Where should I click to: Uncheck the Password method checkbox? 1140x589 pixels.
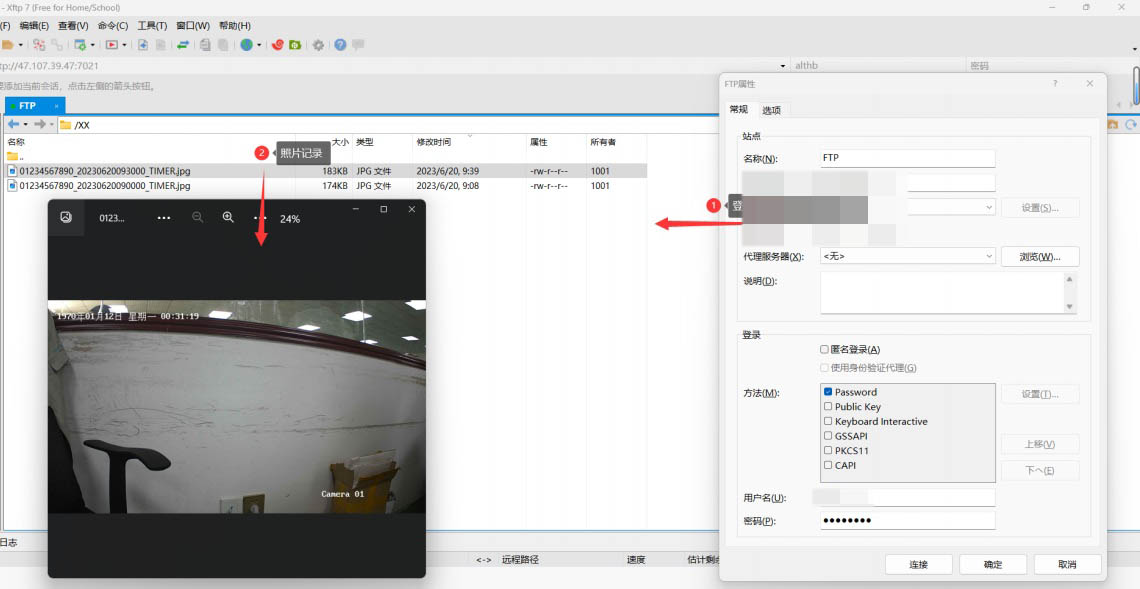coord(828,392)
